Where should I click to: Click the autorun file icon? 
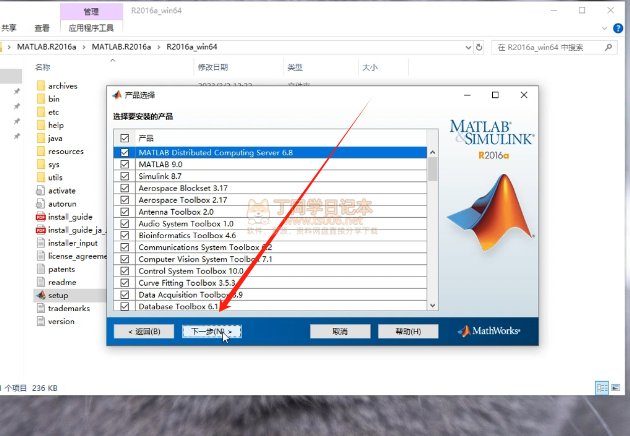40,203
